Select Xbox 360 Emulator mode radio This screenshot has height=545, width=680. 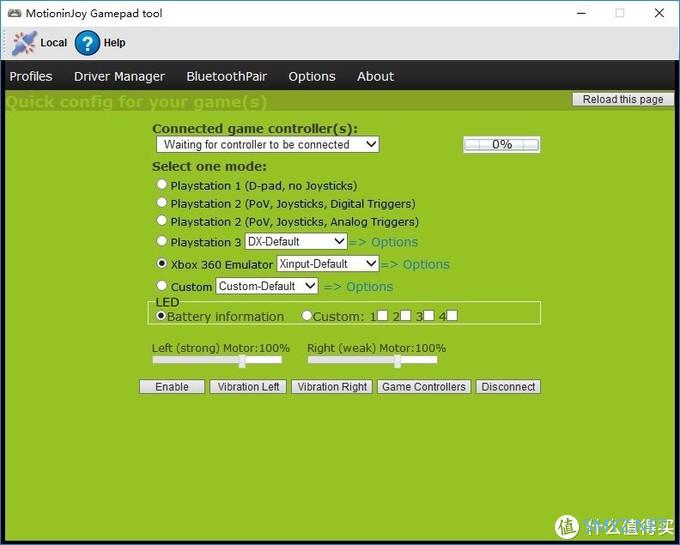click(161, 263)
